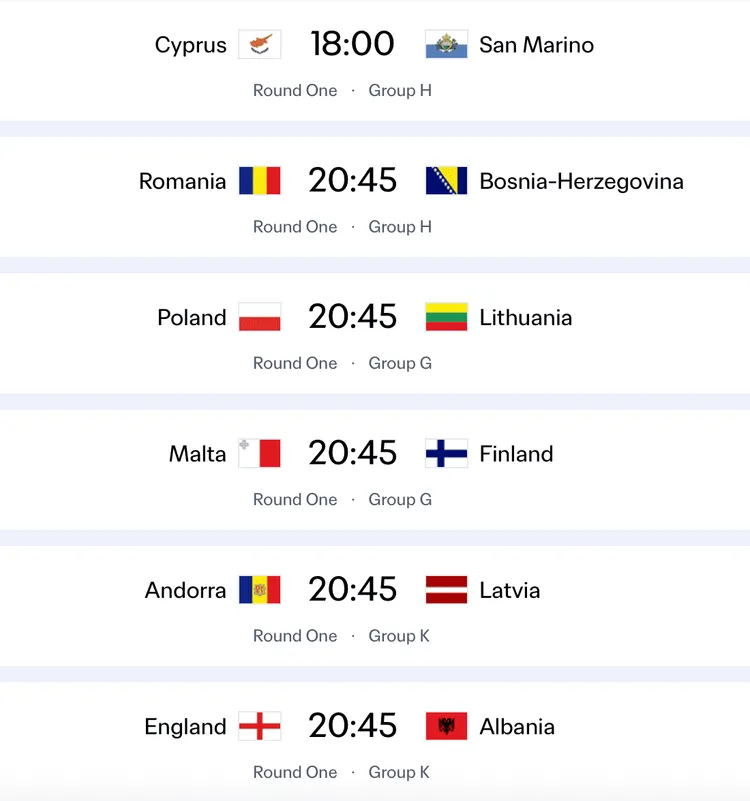Click the Cyprus flag icon
Image resolution: width=750 pixels, height=801 pixels.
point(260,44)
